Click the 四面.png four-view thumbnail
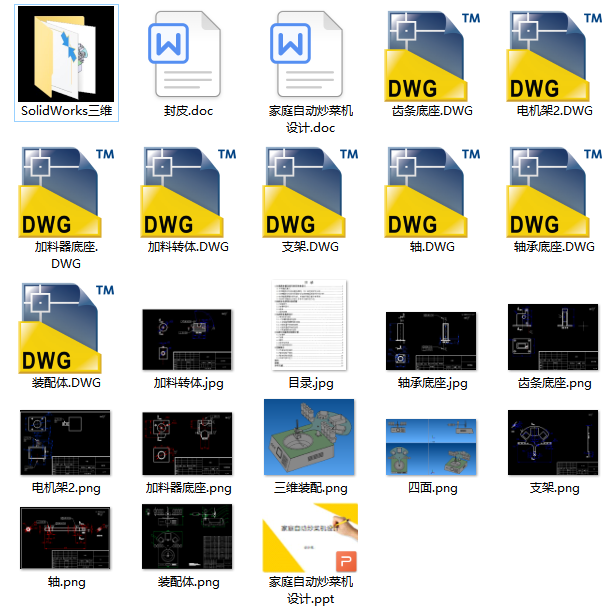The height and width of the screenshot is (607, 614). point(431,447)
